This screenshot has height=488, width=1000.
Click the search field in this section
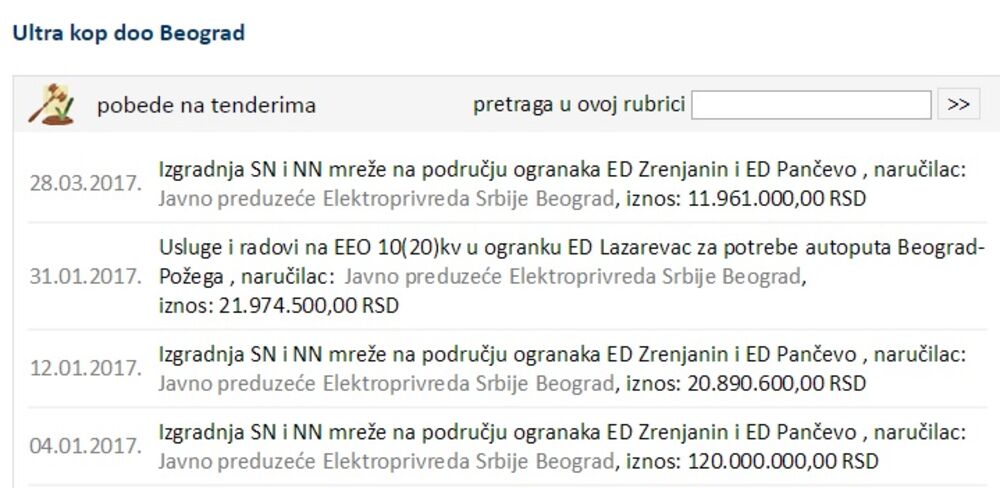coord(810,105)
